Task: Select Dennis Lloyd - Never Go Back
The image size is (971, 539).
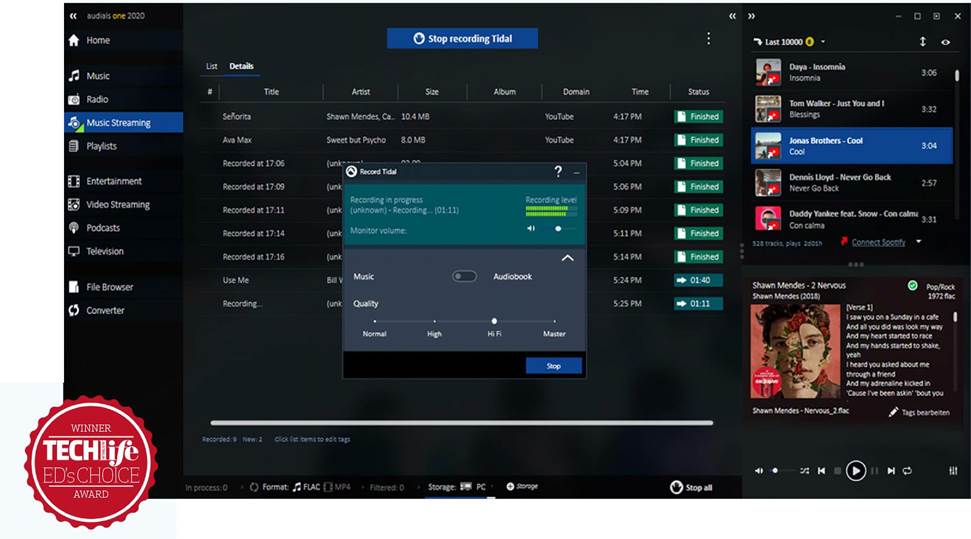Action: tap(852, 183)
